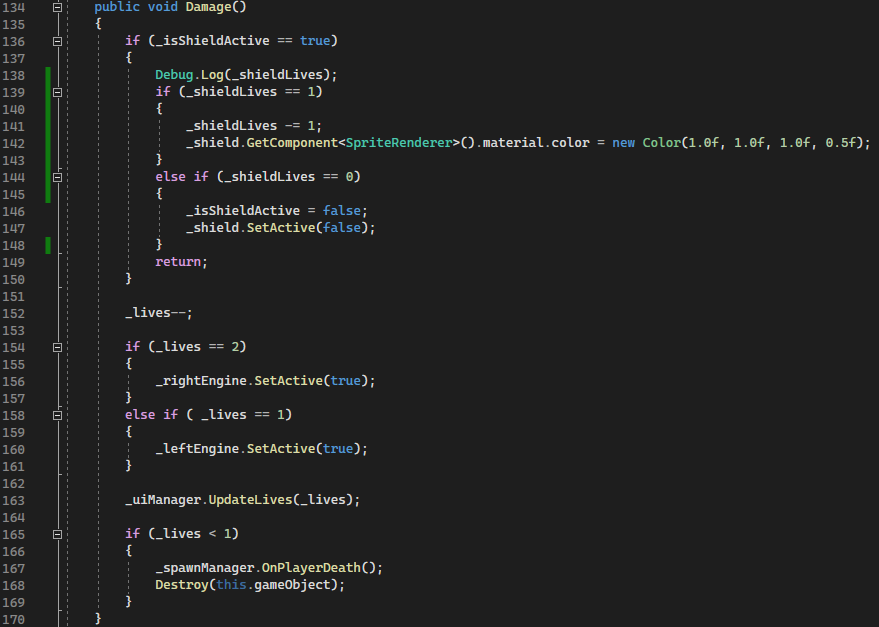
Task: Collapse the else if _shieldLives == 0 block
Action: coord(57,176)
